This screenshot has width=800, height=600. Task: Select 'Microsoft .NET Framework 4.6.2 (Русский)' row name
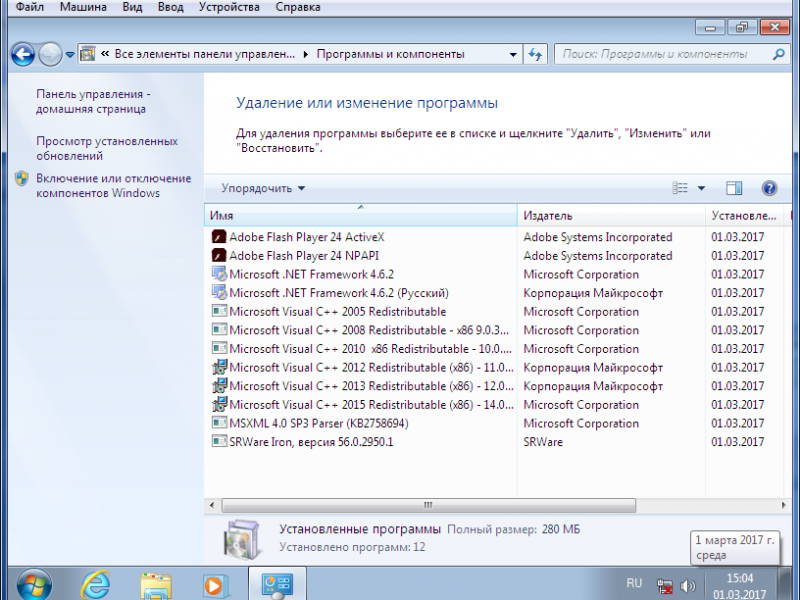click(339, 293)
